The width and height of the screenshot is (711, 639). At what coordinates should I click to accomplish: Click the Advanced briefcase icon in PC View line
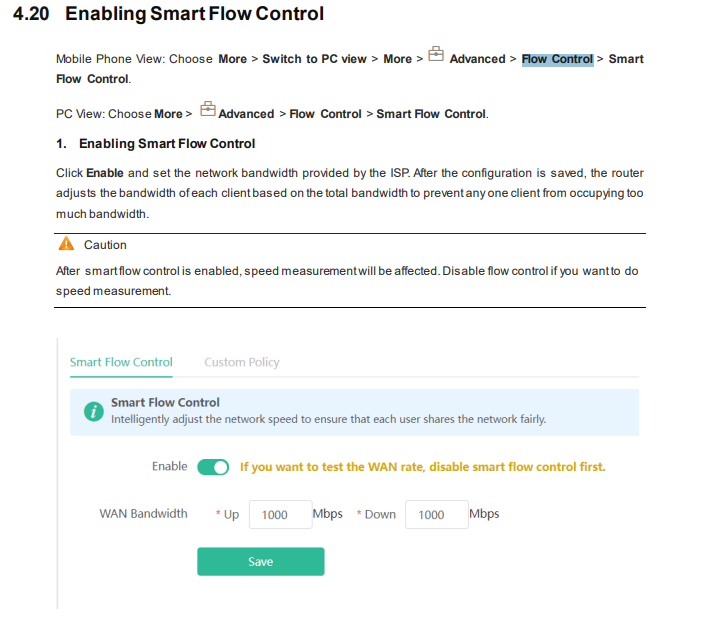[208, 109]
